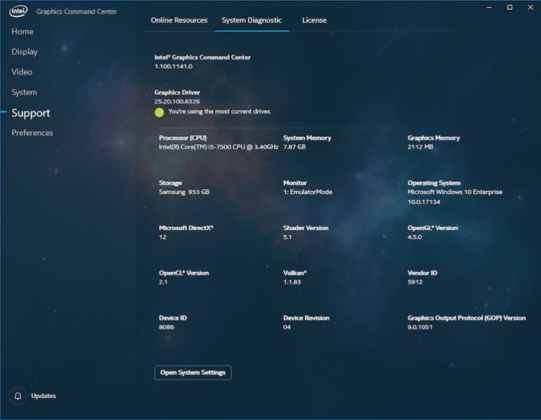
Task: Click the Intel logo icon
Action: 18,11
